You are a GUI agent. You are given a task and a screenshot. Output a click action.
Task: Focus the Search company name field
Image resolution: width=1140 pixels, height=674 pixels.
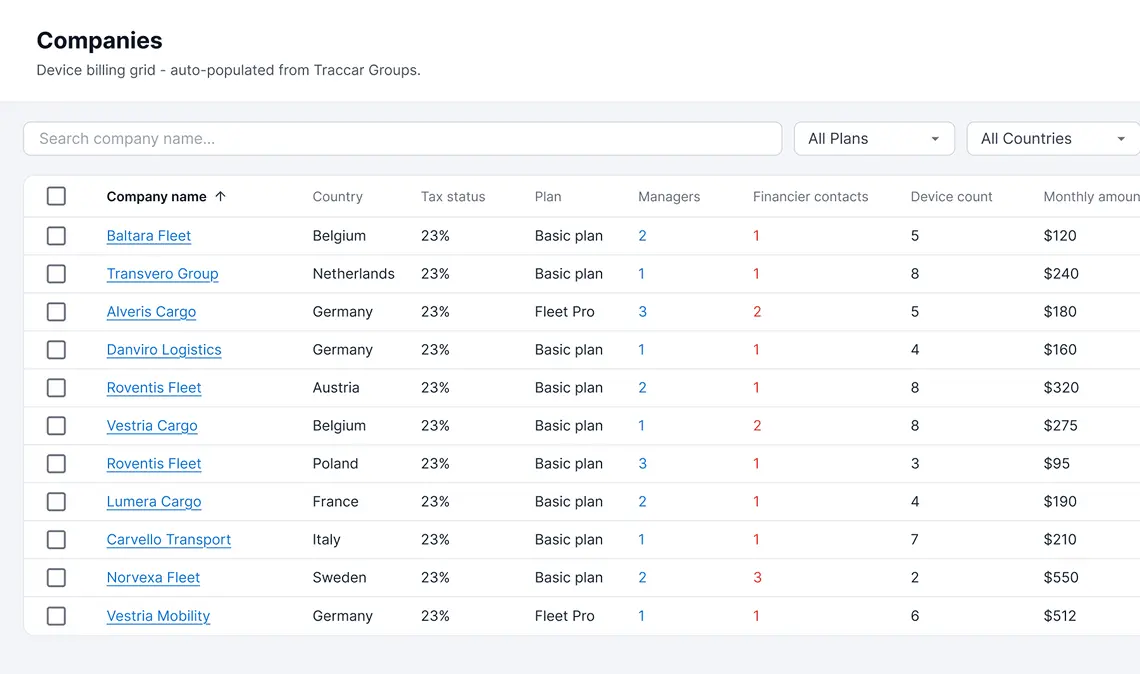click(403, 138)
